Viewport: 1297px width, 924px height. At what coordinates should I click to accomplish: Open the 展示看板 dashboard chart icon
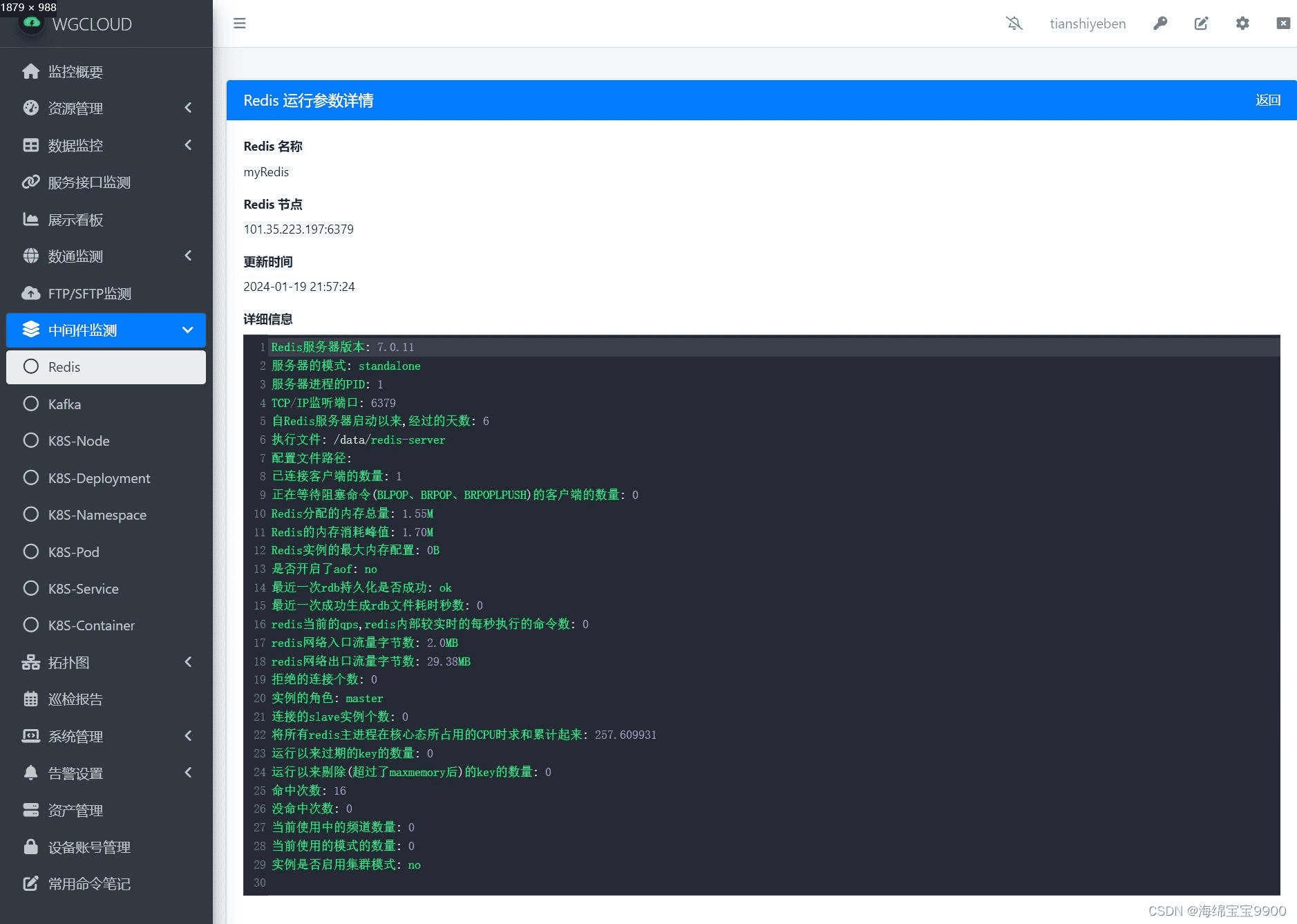tap(30, 219)
